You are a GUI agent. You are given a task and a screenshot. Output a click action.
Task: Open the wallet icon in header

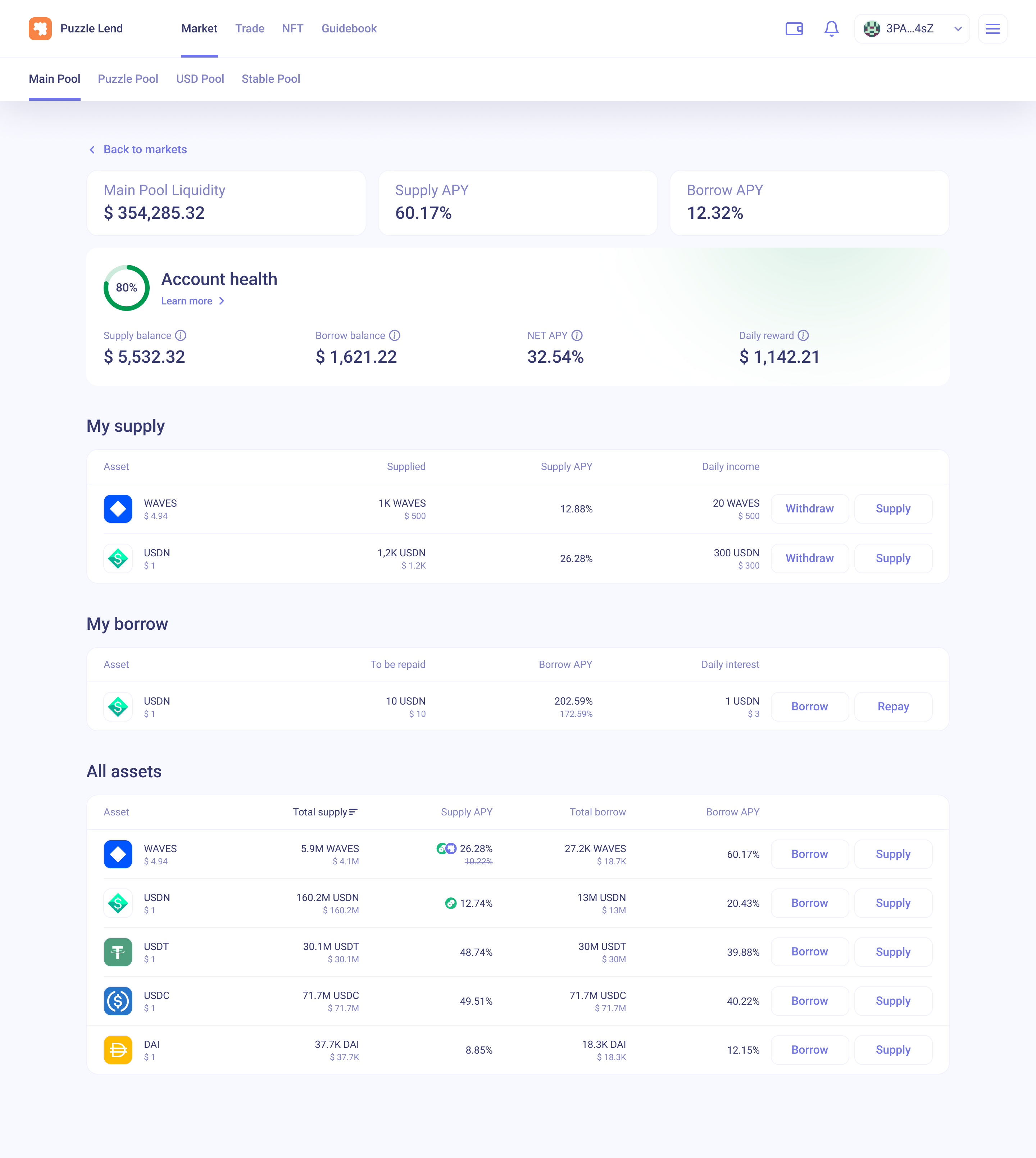[794, 28]
